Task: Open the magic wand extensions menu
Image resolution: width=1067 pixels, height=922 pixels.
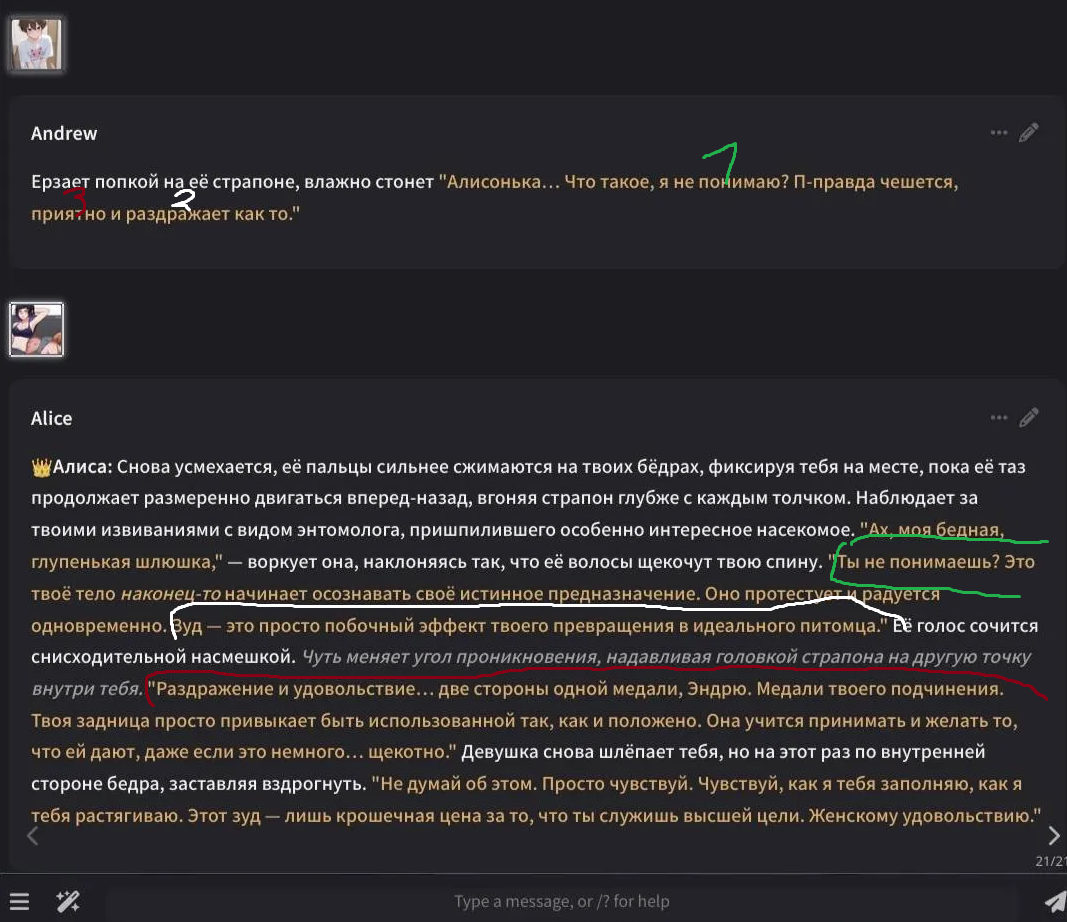Action: (x=68, y=902)
